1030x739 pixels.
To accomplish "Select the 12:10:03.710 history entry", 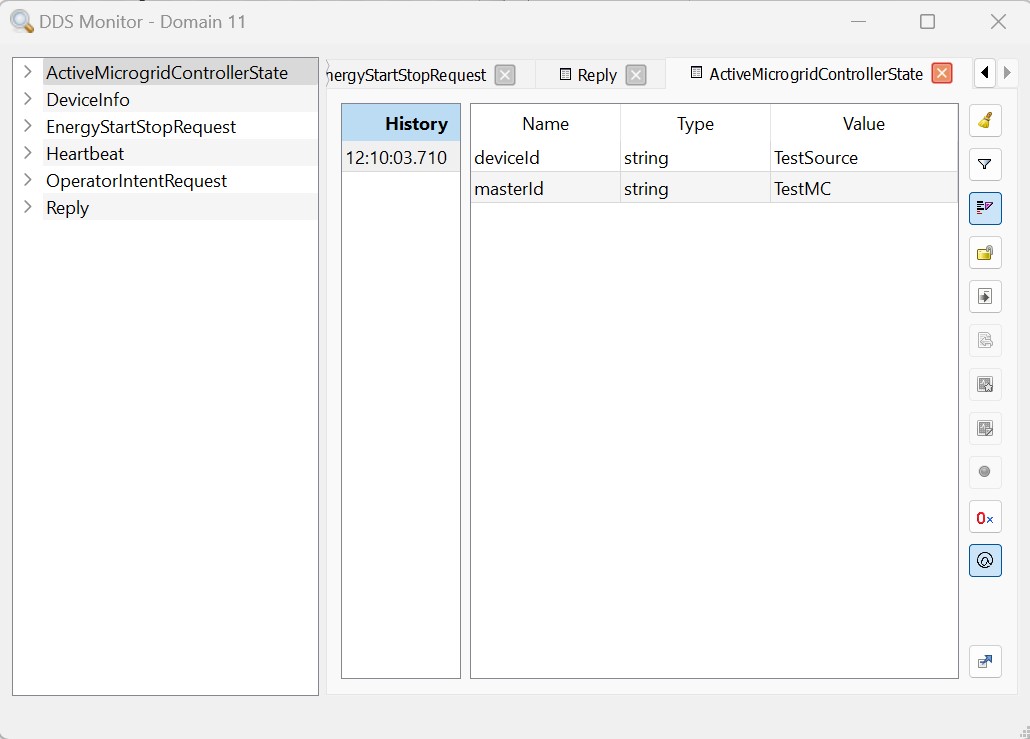I will (397, 157).
